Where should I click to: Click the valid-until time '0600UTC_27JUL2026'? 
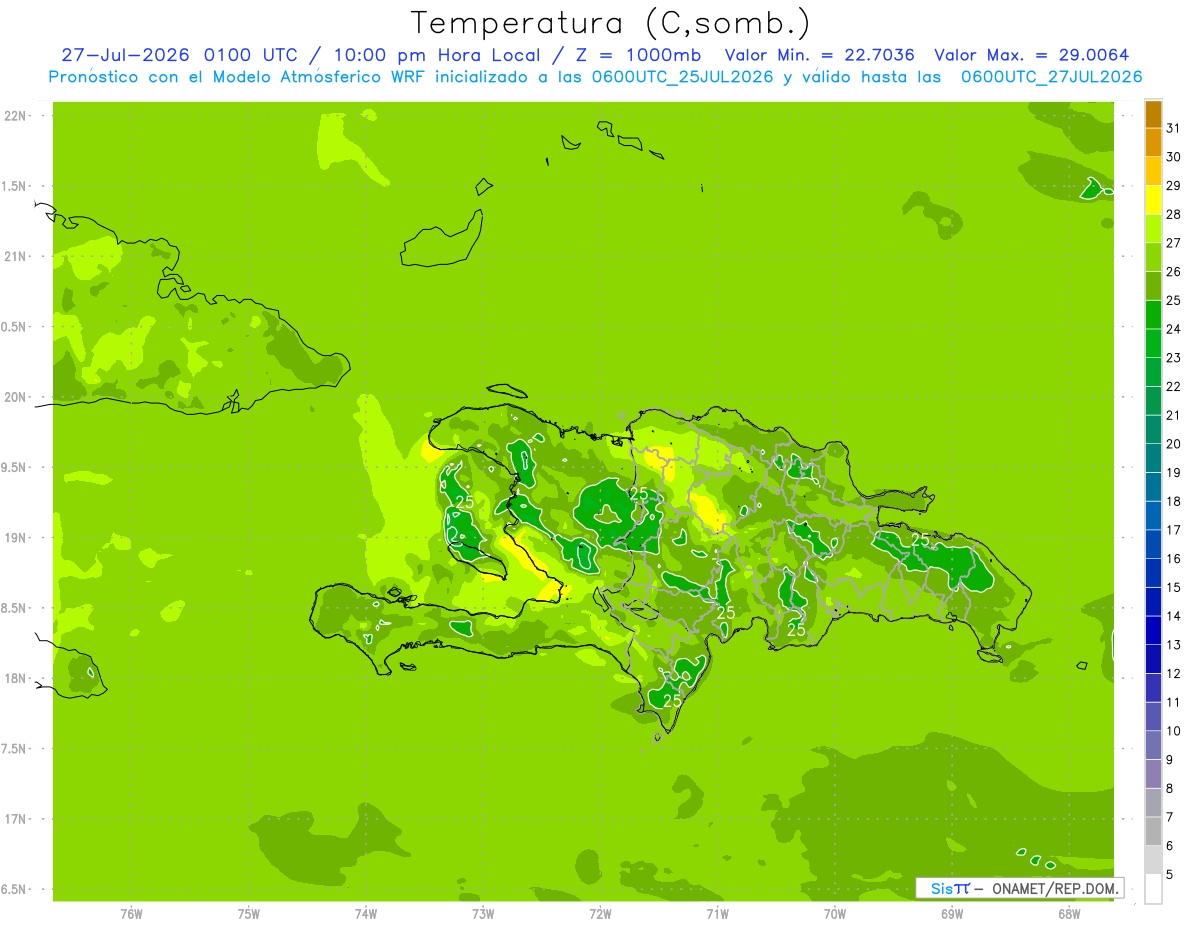coord(1051,77)
